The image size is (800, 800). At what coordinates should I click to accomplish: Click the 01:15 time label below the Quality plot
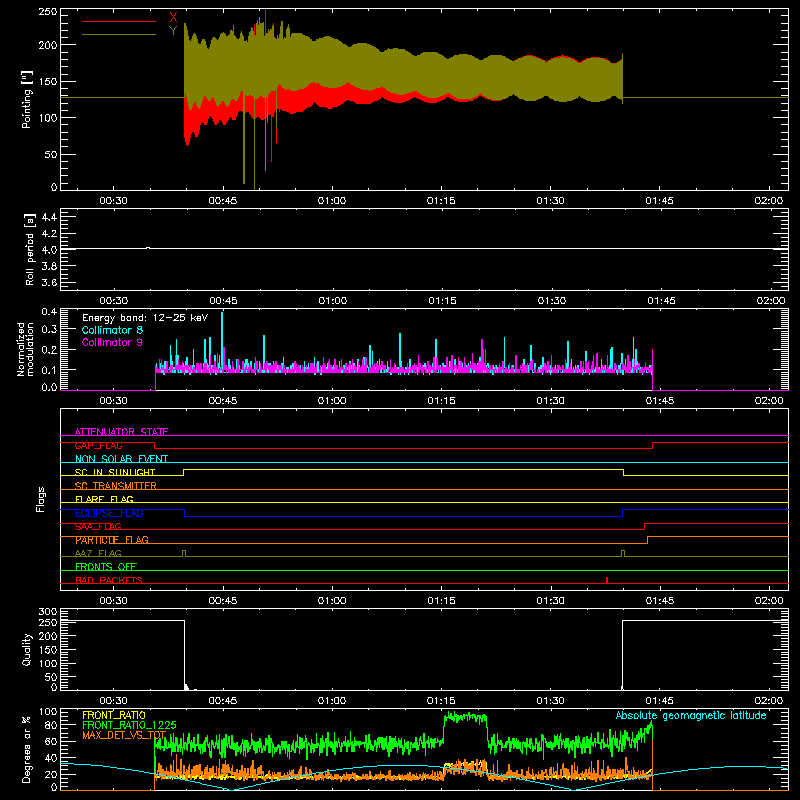coord(441,701)
